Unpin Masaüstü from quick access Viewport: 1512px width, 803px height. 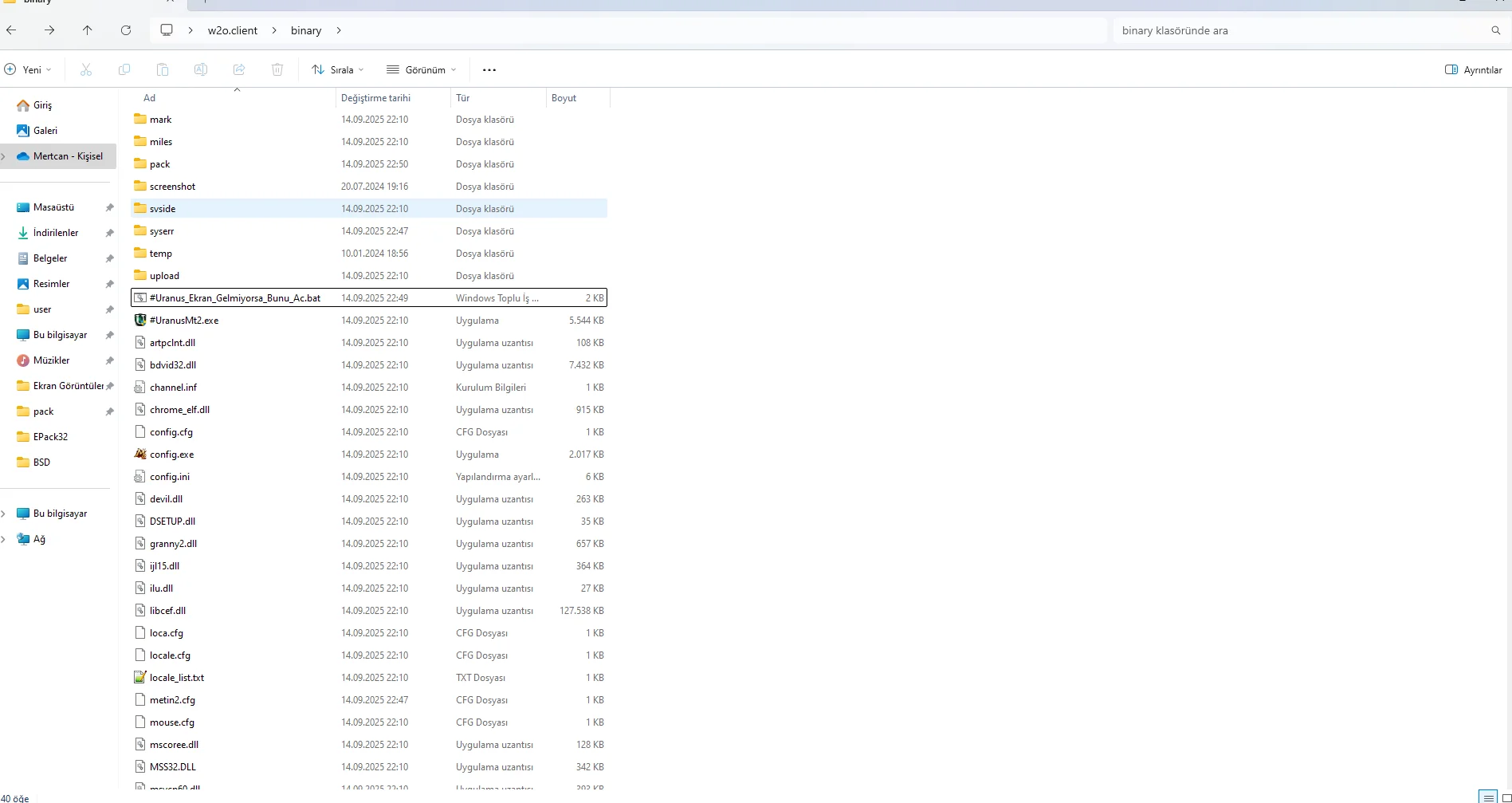click(x=109, y=207)
